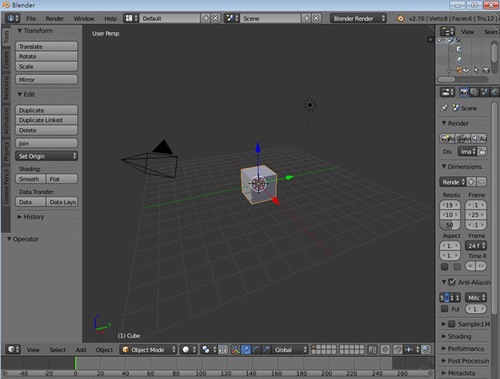The image size is (500, 379).
Task: Switch to Render Layers properties tab icon
Action: pyautogui.click(x=474, y=92)
